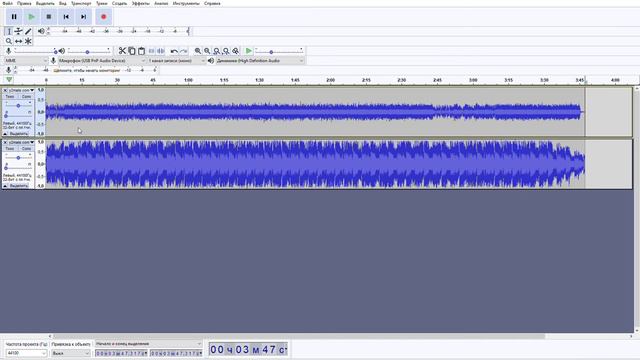Copy the selection with the copy icon
Viewport: 640px width, 360px height.
(x=132, y=51)
